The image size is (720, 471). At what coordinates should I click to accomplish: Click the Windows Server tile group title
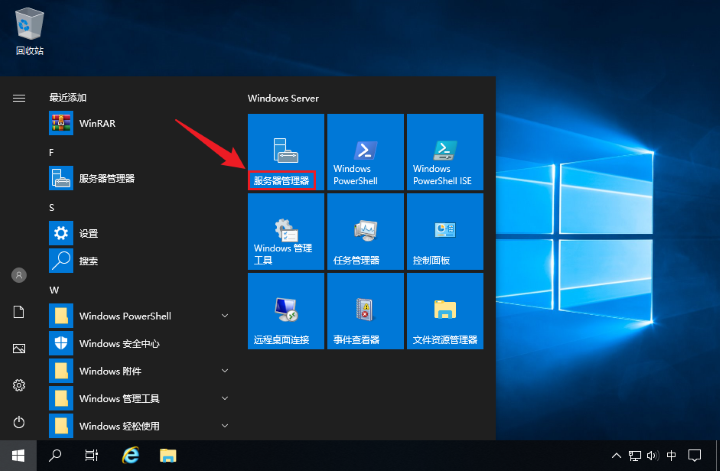283,98
